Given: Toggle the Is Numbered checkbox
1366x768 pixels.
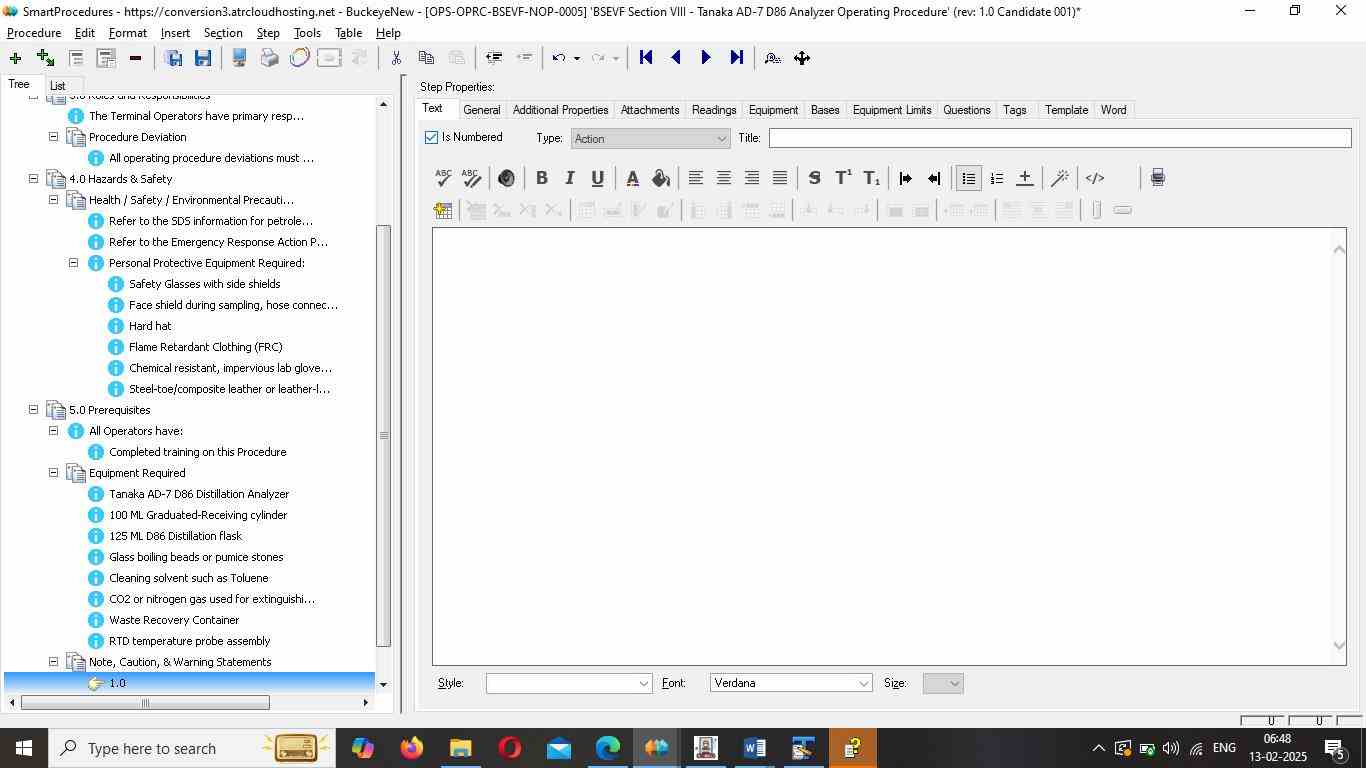Looking at the screenshot, I should tap(432, 137).
